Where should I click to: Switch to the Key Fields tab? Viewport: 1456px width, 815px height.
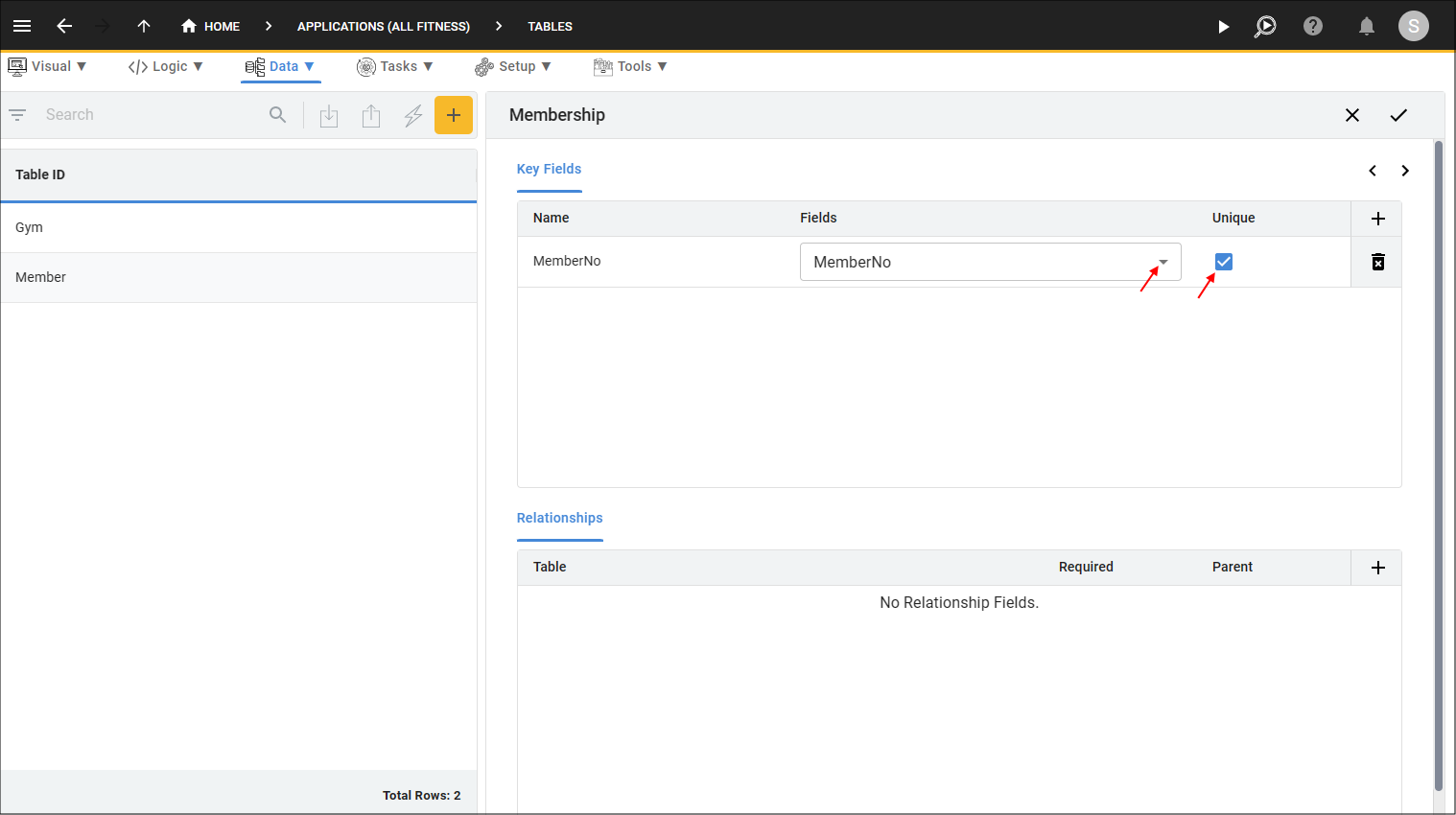point(549,169)
